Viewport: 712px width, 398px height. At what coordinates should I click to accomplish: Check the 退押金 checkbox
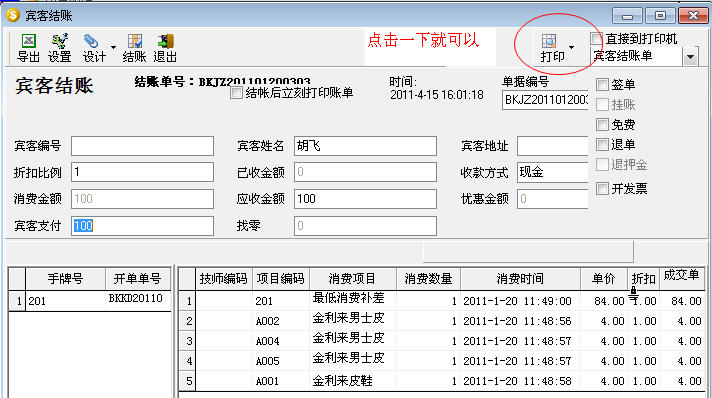point(602,164)
